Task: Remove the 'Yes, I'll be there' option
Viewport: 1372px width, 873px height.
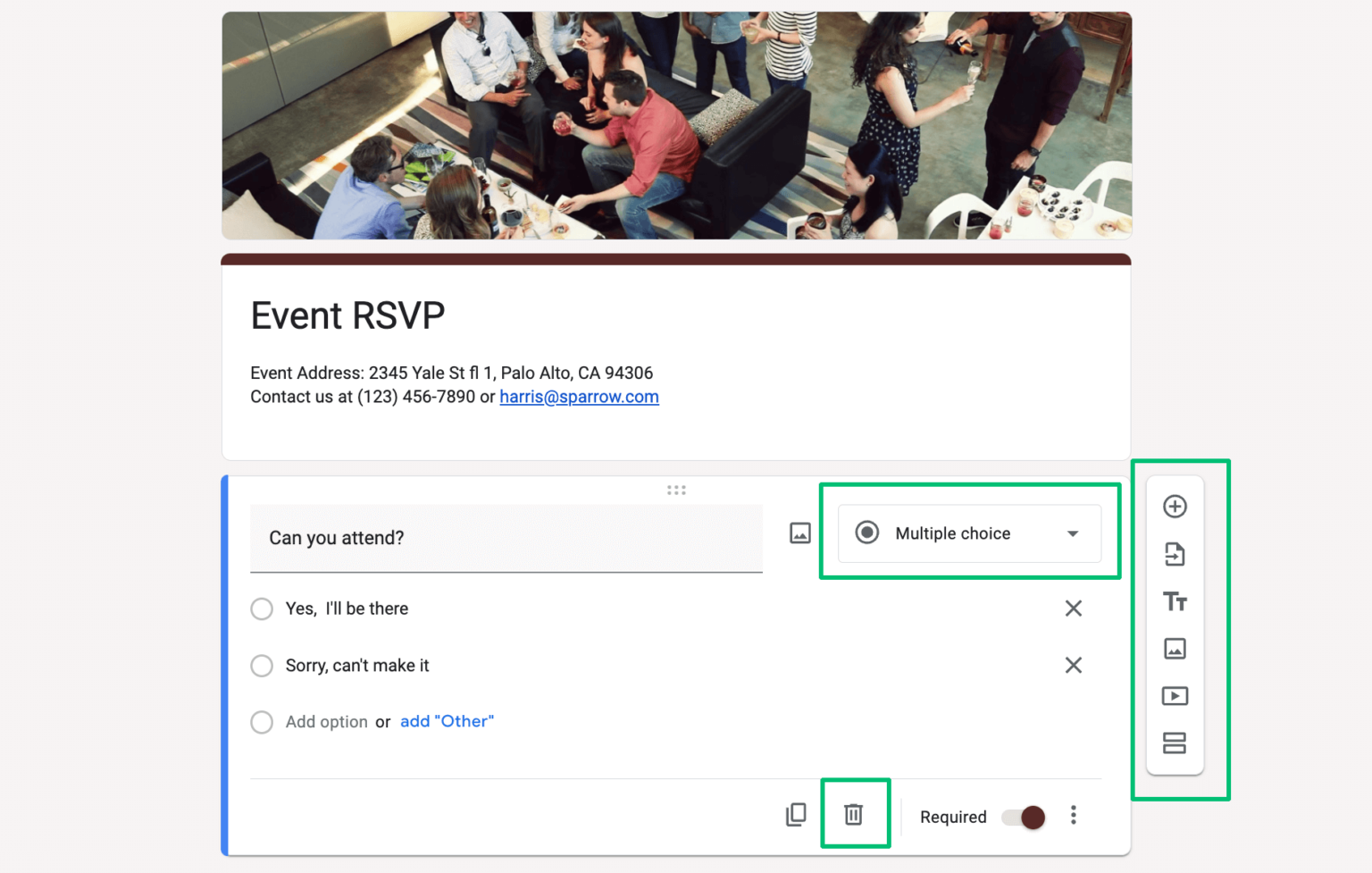Action: click(1074, 609)
